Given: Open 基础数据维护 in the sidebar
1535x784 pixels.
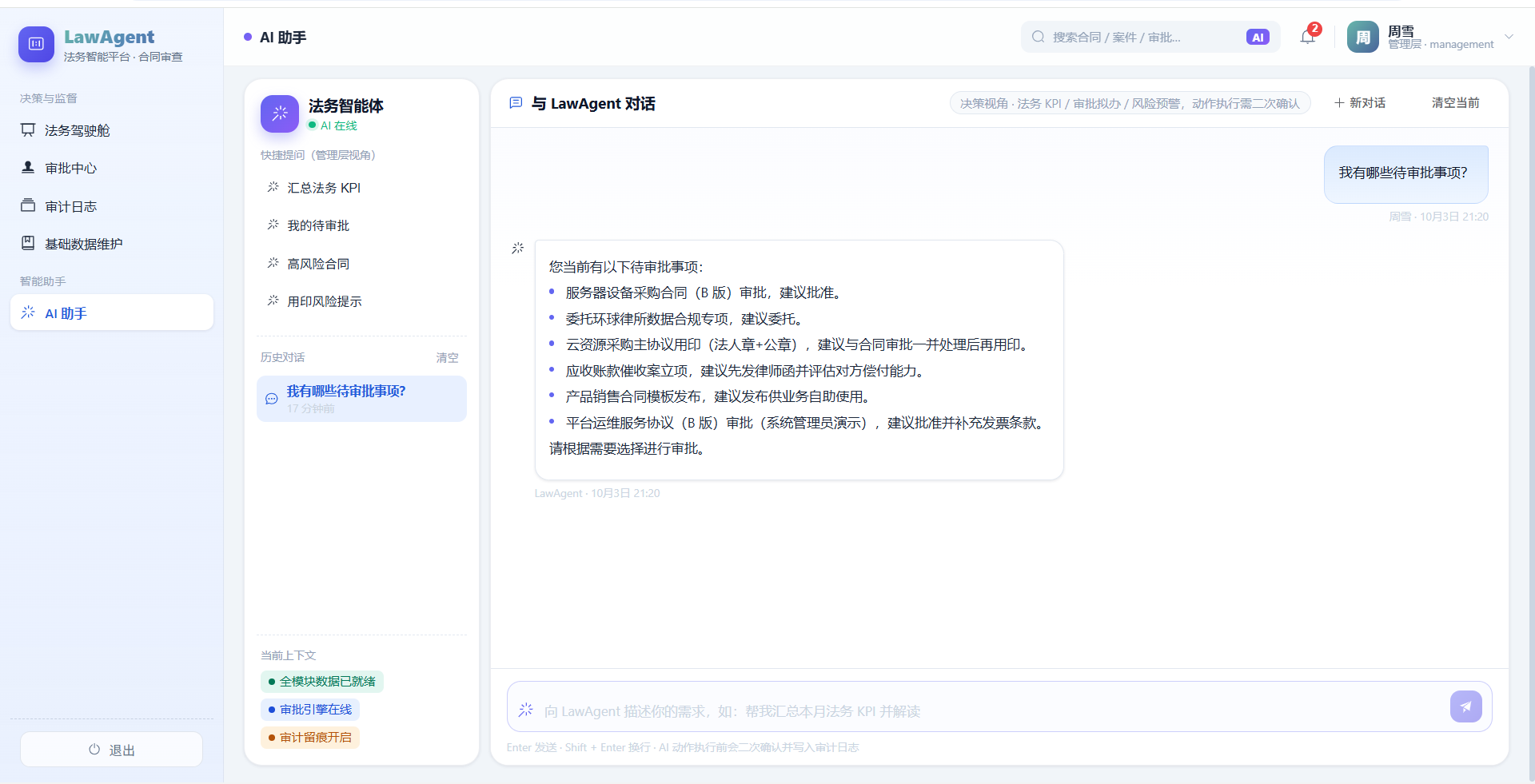Looking at the screenshot, I should 112,244.
